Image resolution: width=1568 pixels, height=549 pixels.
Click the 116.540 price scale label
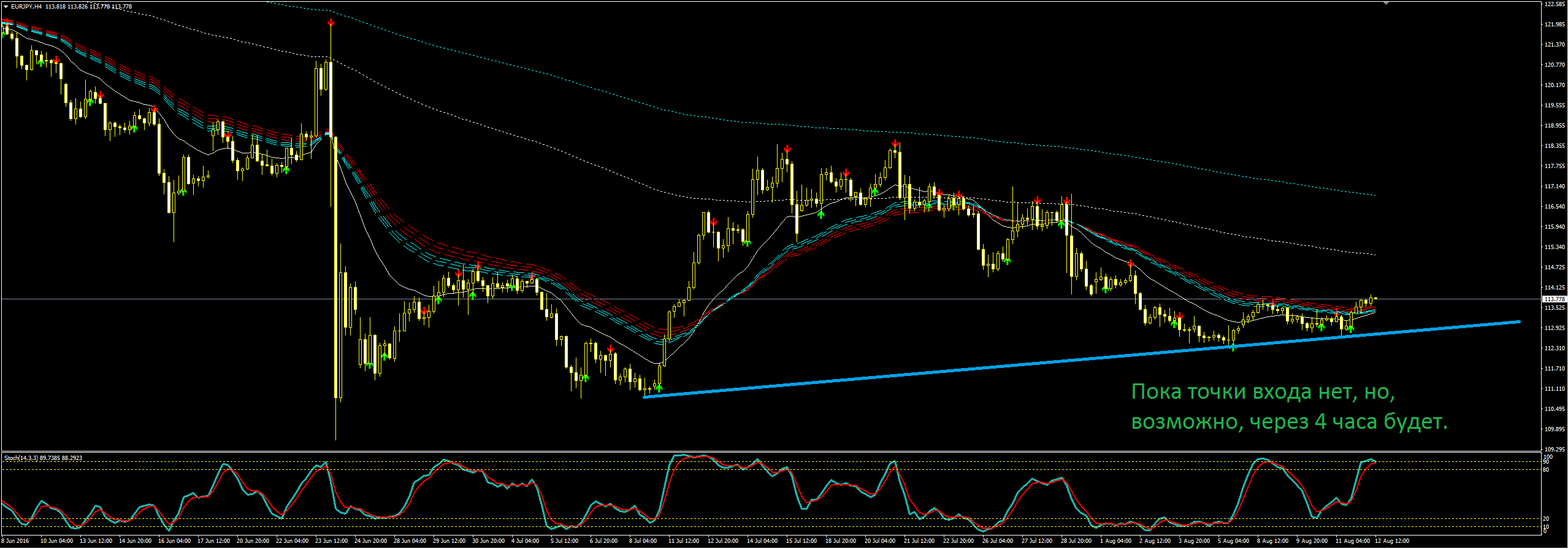click(1555, 207)
